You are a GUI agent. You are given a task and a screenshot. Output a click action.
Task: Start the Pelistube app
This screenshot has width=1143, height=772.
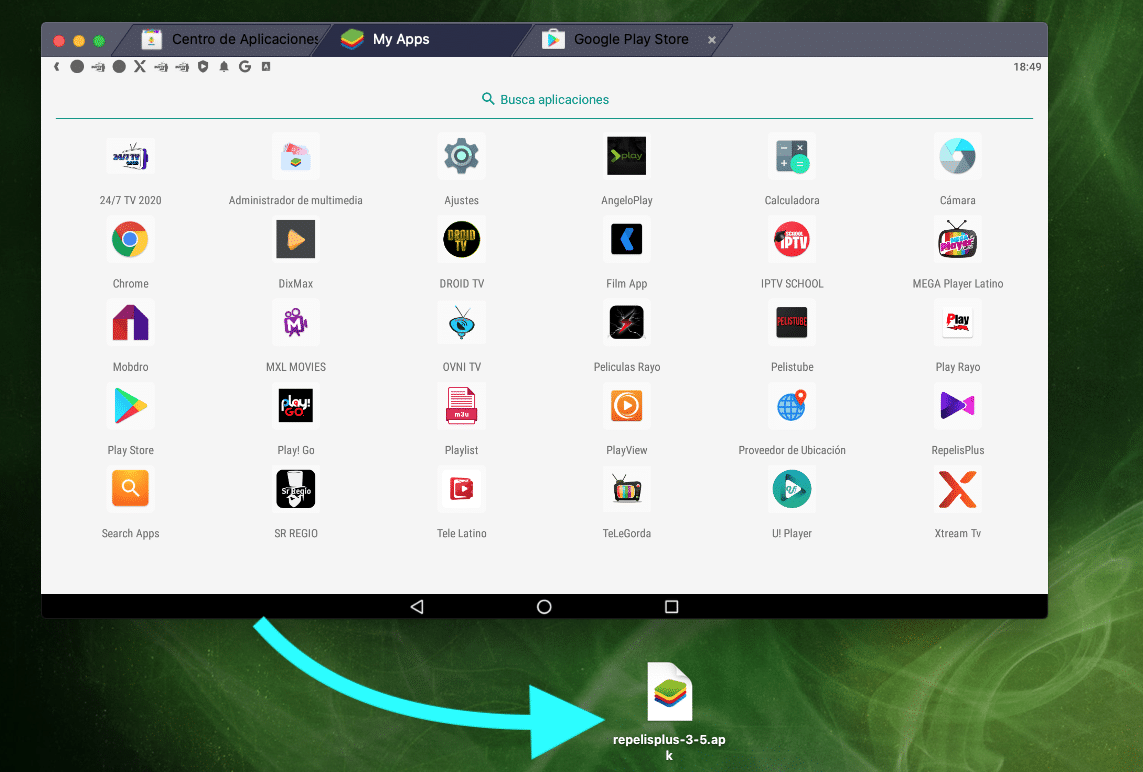click(x=792, y=323)
